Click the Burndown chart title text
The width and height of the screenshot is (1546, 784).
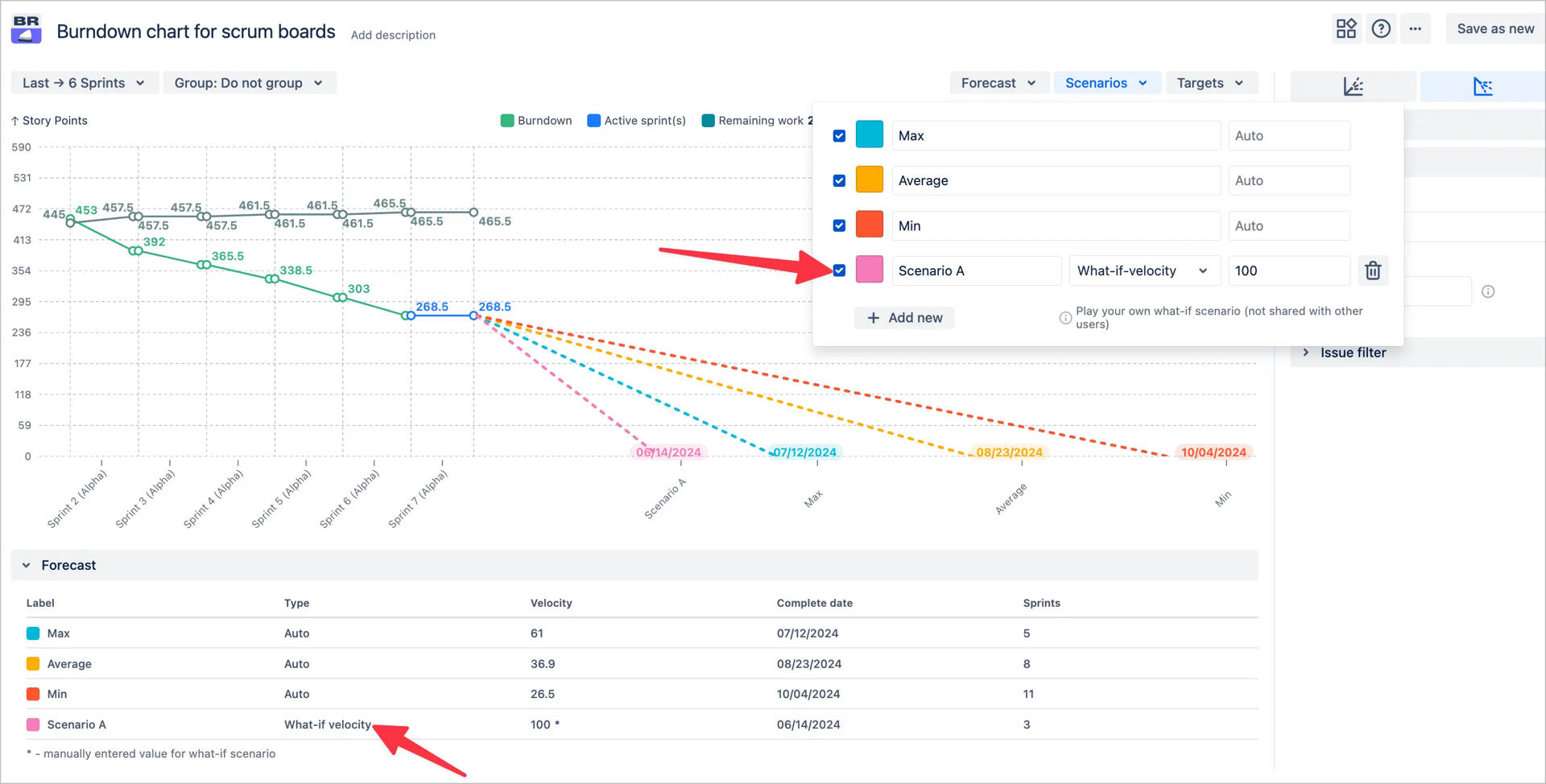pyautogui.click(x=196, y=31)
